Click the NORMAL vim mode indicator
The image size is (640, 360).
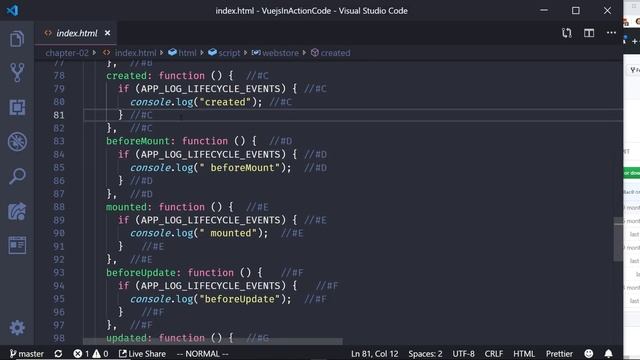(x=202, y=353)
